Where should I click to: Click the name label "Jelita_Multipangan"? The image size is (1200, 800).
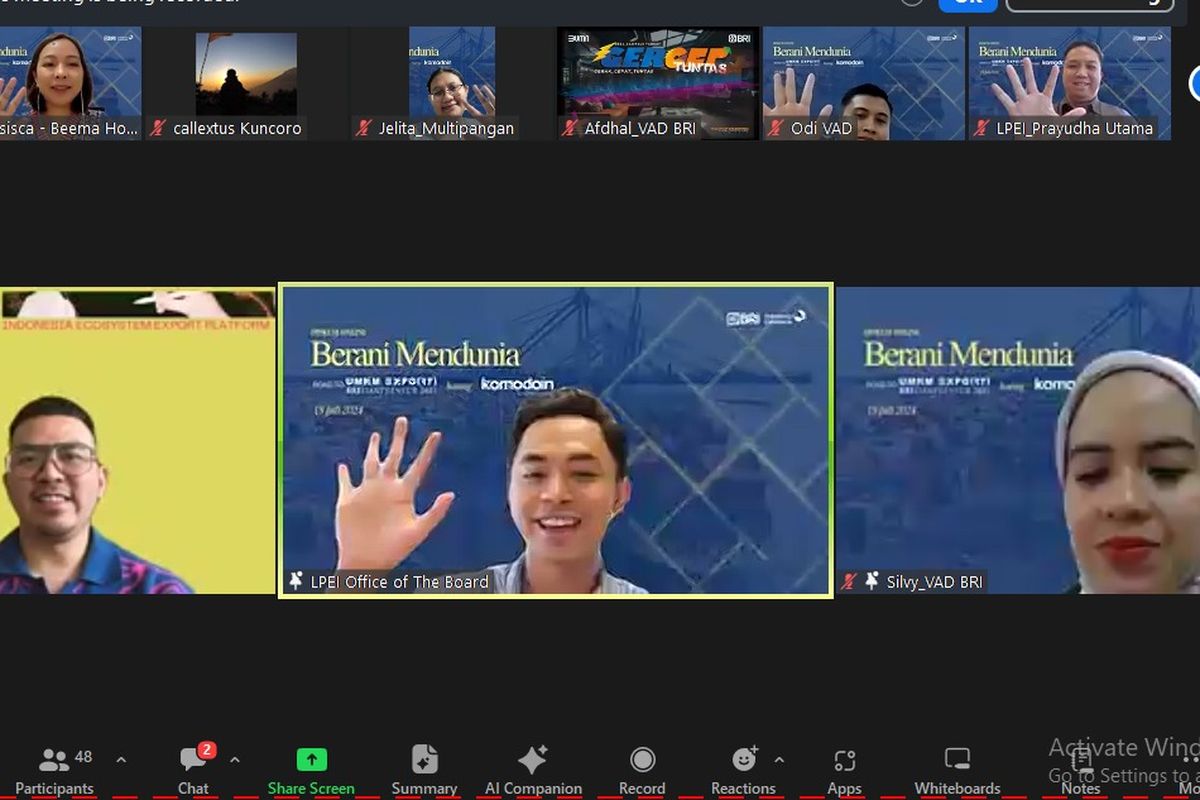click(x=446, y=128)
